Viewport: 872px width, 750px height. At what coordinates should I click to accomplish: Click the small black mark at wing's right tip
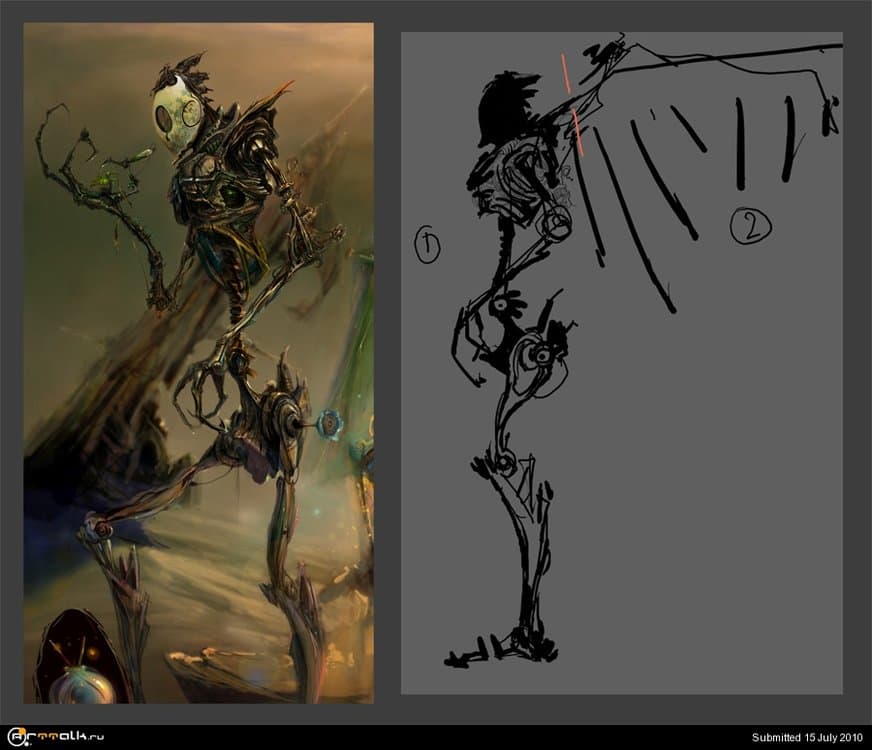pyautogui.click(x=829, y=119)
